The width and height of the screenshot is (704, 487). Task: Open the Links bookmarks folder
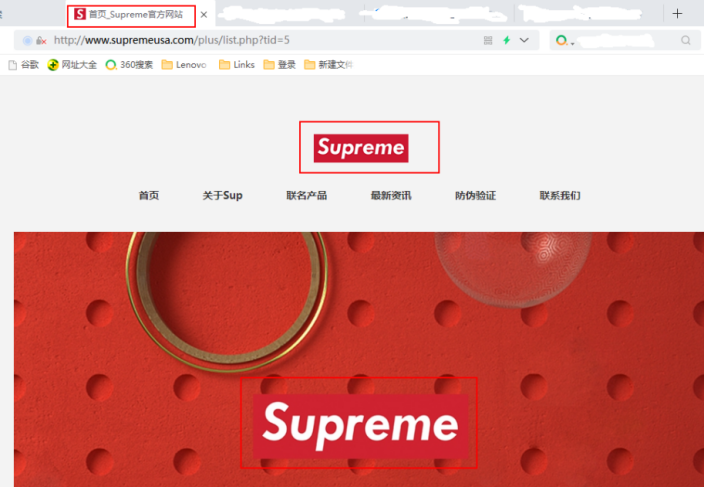click(237, 65)
